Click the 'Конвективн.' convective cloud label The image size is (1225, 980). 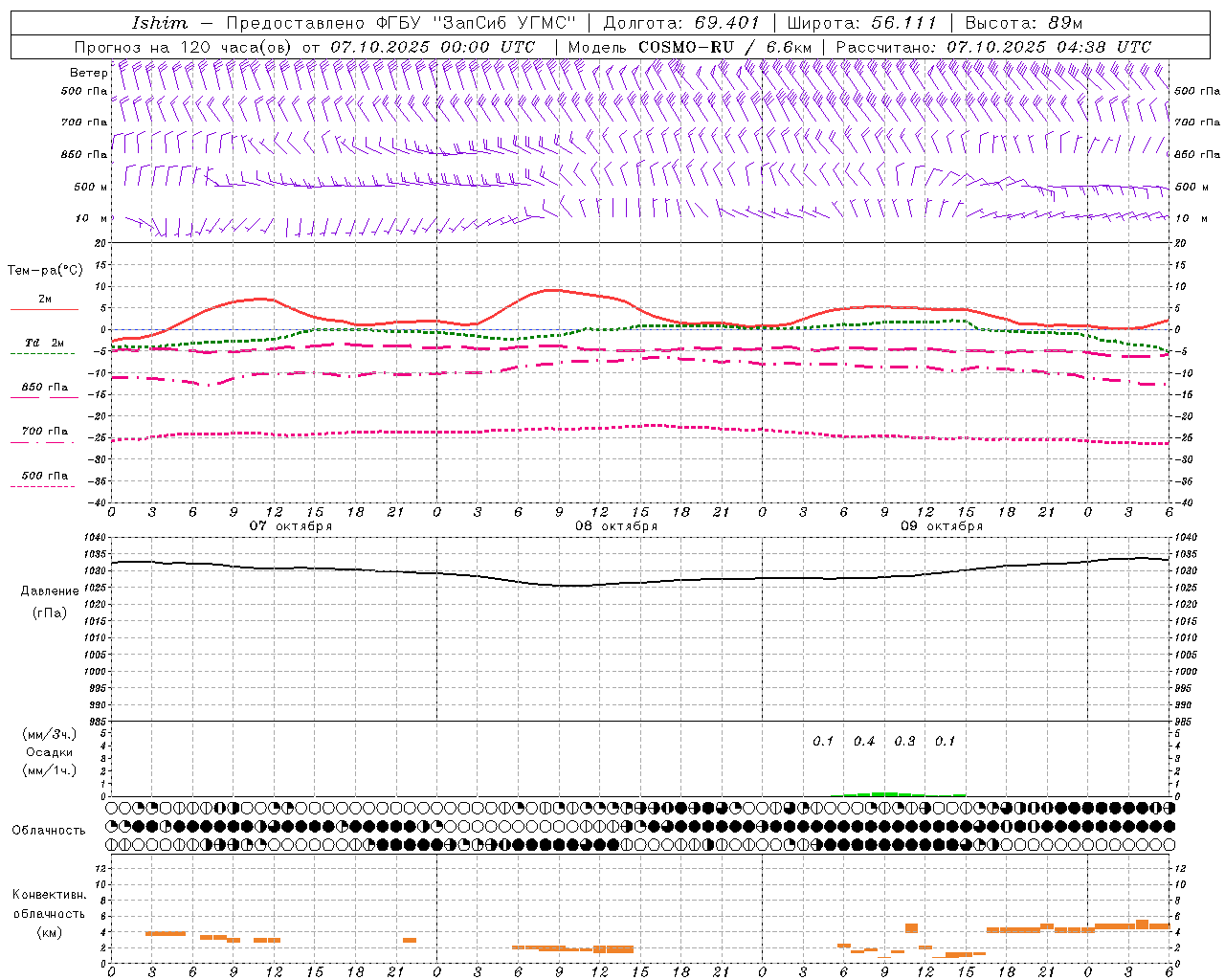click(50, 895)
